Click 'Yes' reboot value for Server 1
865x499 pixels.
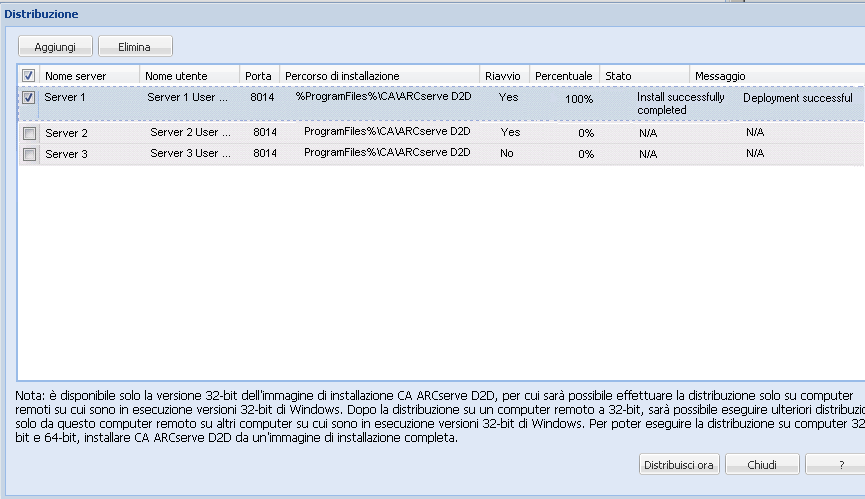coord(508,97)
